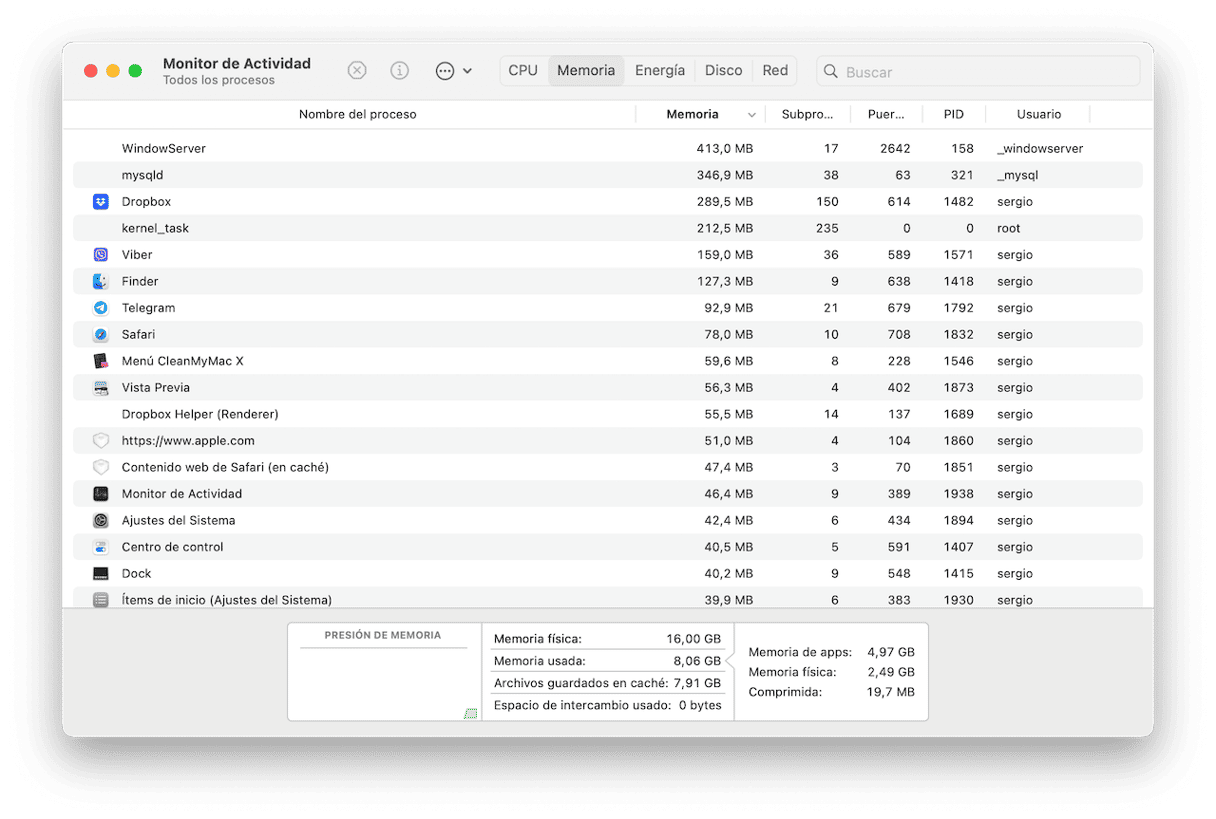This screenshot has height=819, width=1216.
Task: Click the https://www.apple.com process name
Action: point(188,441)
